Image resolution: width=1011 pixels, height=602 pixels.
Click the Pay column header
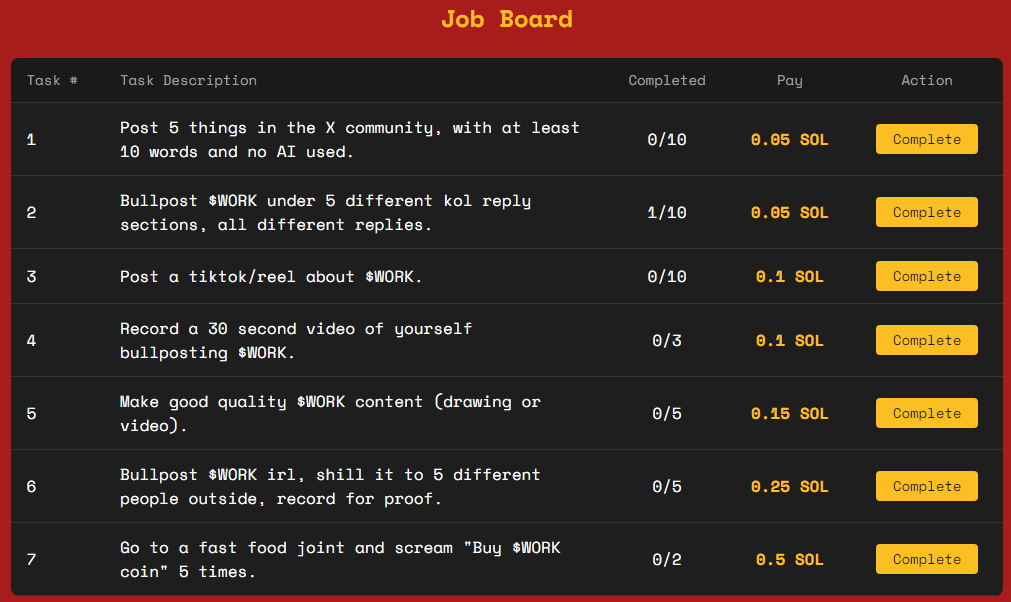789,80
